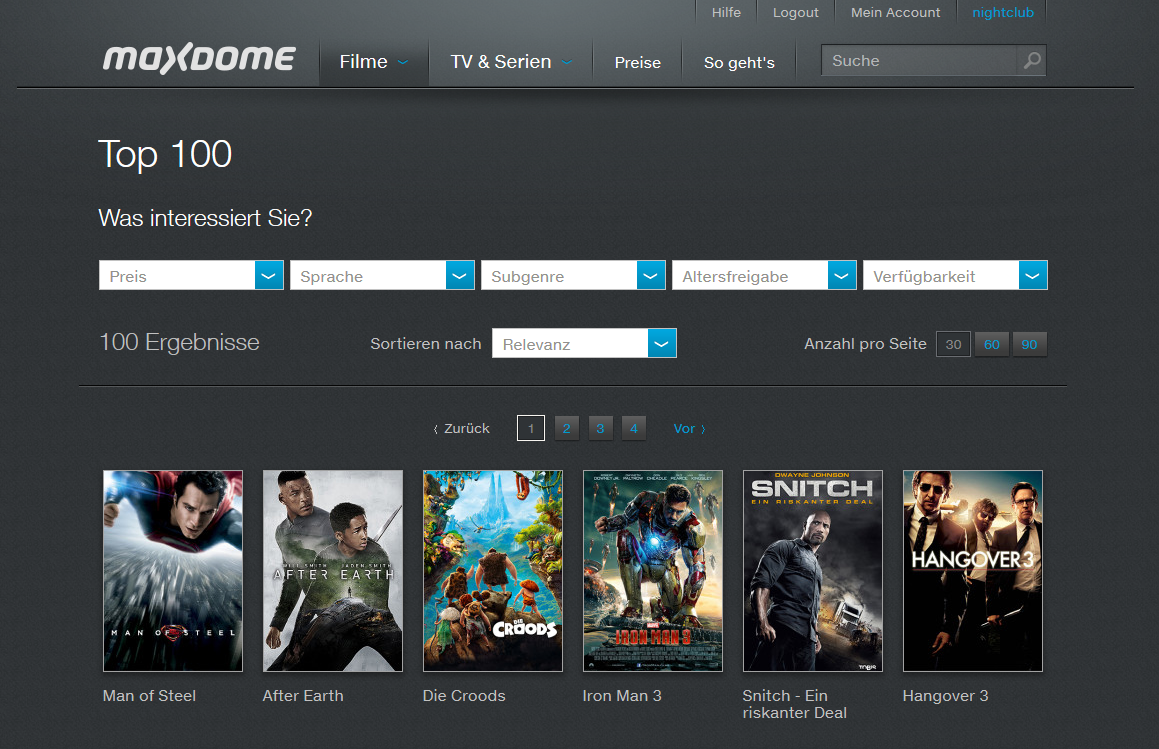Open the Man of Steel poster
The width and height of the screenshot is (1159, 749).
coord(173,571)
